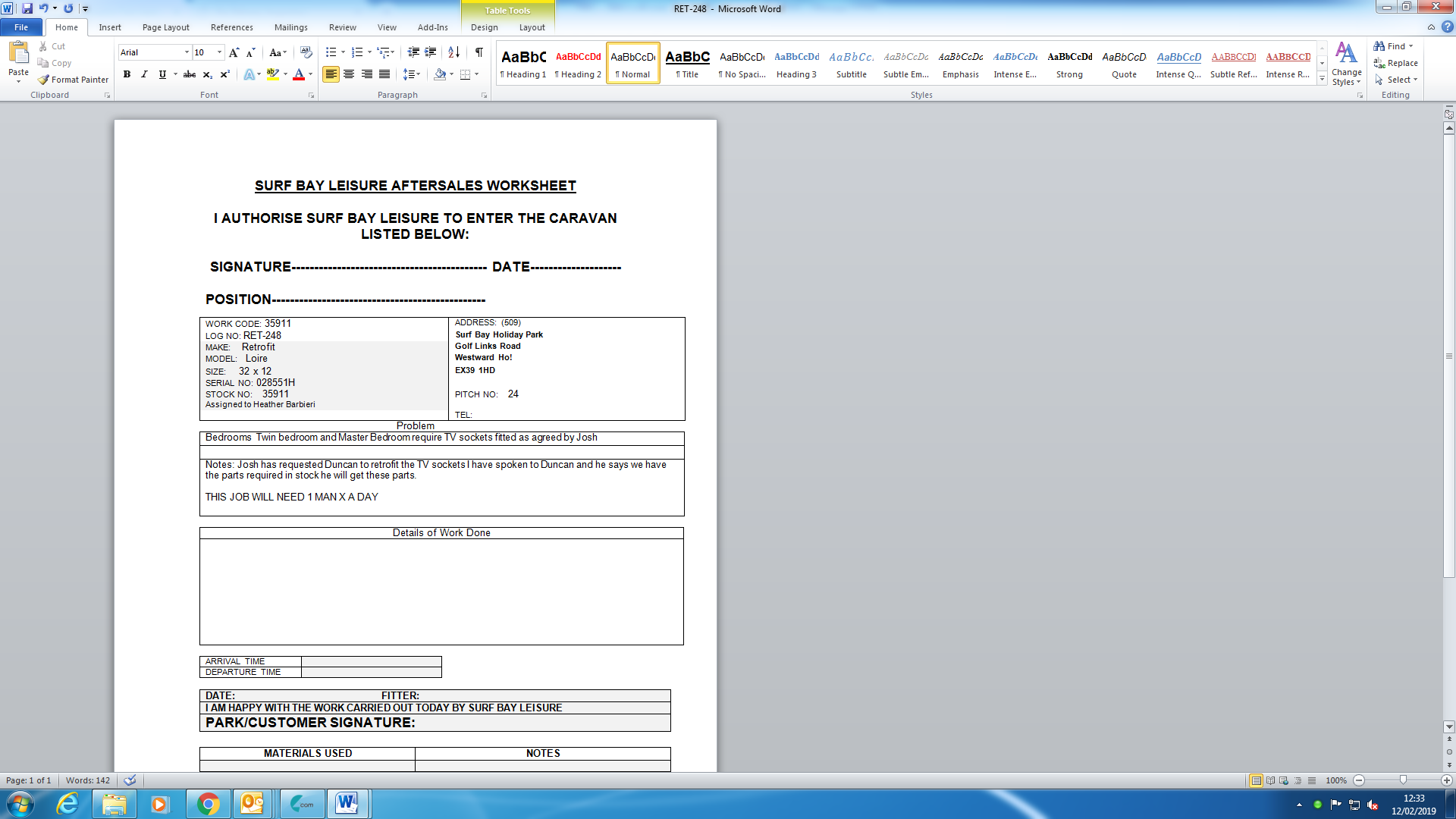Expand the font size dropdown

pyautogui.click(x=220, y=52)
